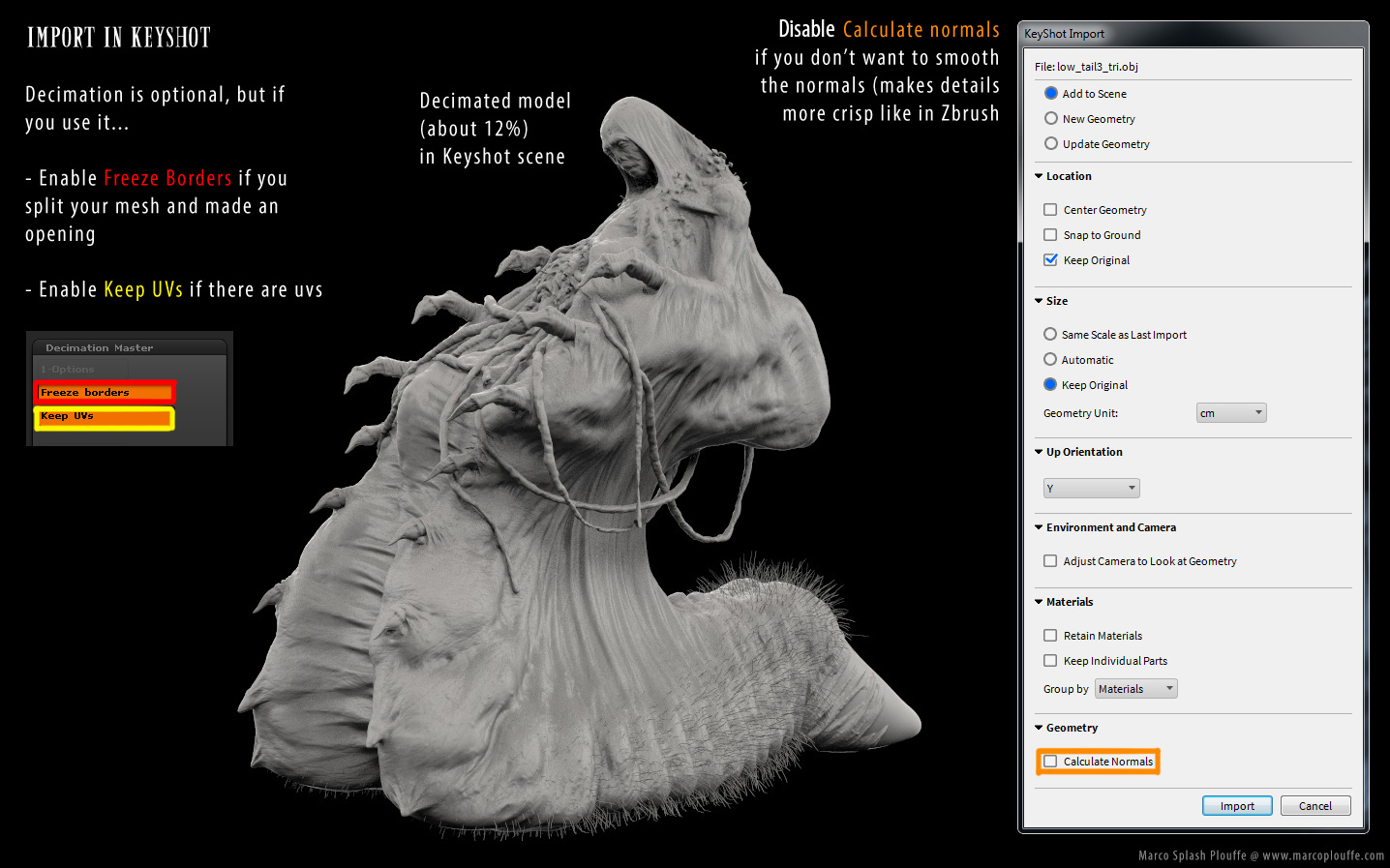
Task: Open the Geometry Unit cm dropdown
Action: tap(1231, 413)
